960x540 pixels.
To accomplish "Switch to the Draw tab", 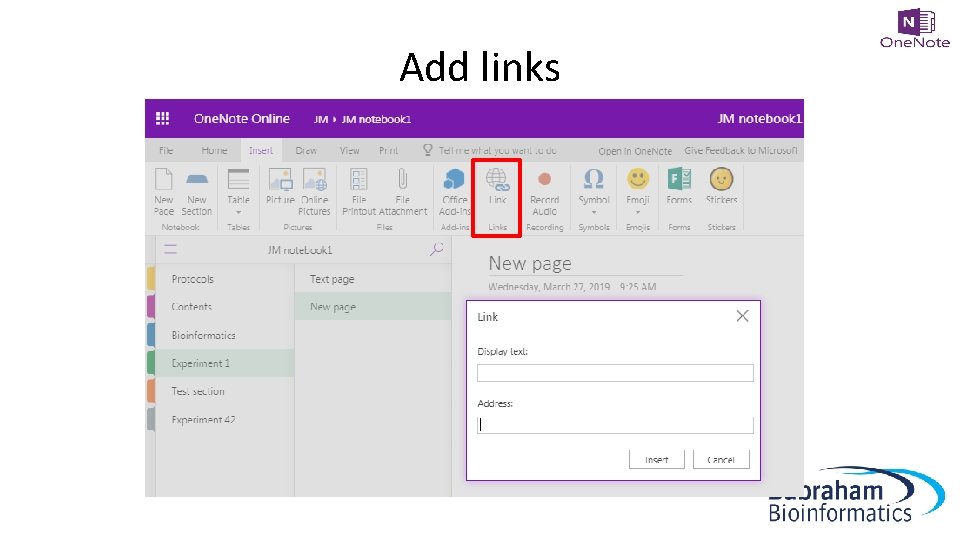I will click(x=306, y=151).
